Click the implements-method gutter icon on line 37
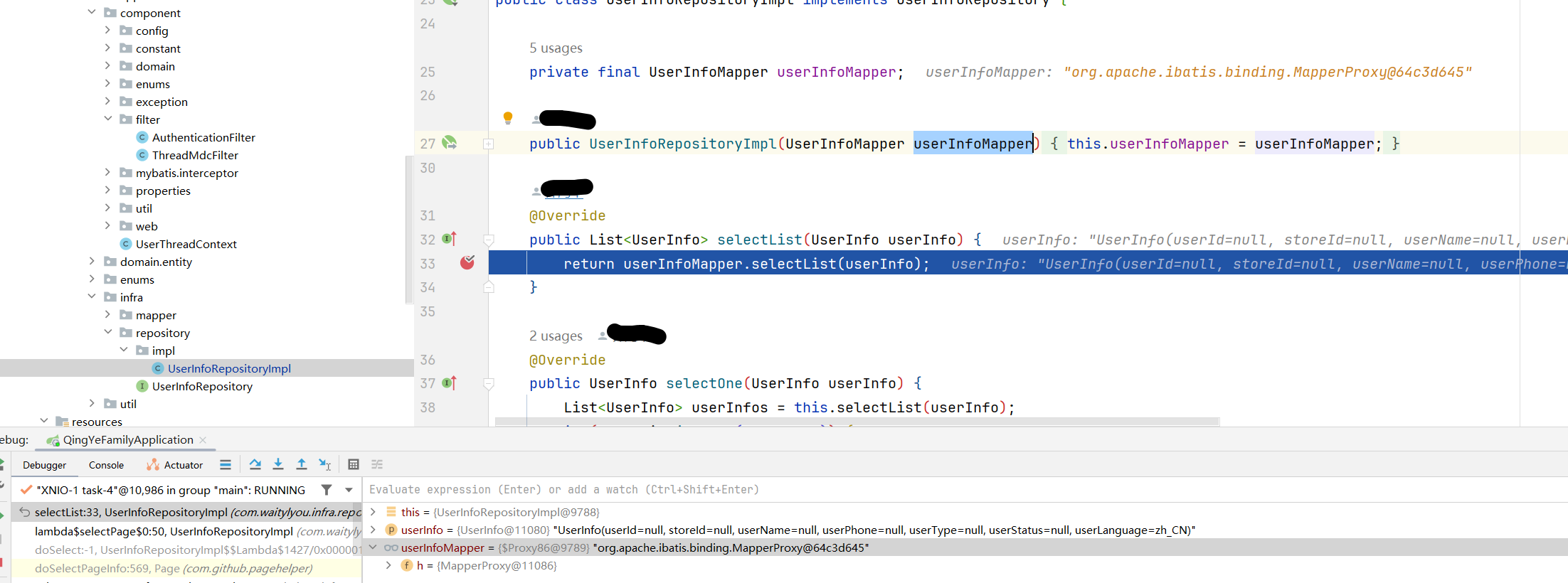Screen dimensions: 1568x583 (x=449, y=383)
